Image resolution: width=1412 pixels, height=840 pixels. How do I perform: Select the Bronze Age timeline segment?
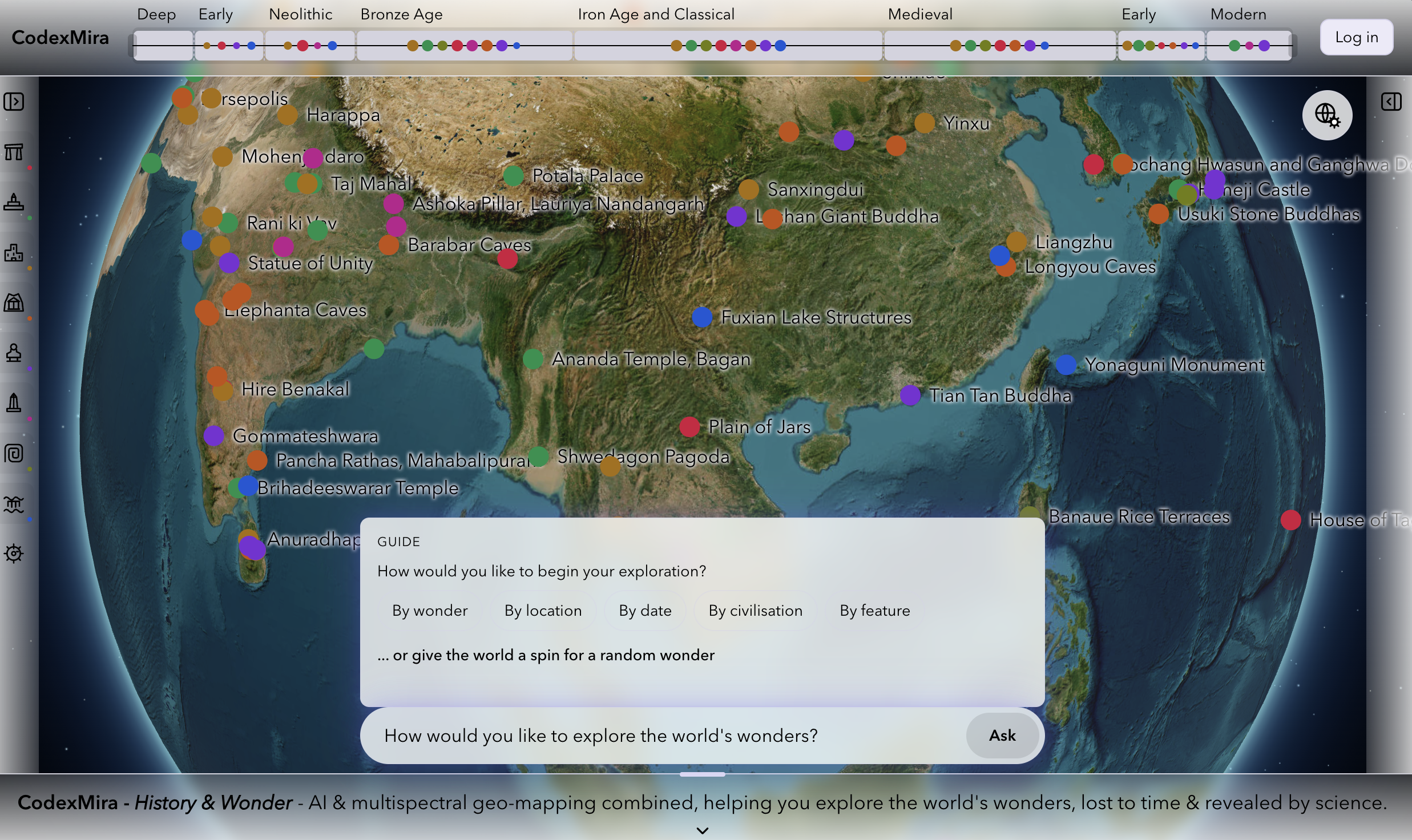[x=465, y=46]
